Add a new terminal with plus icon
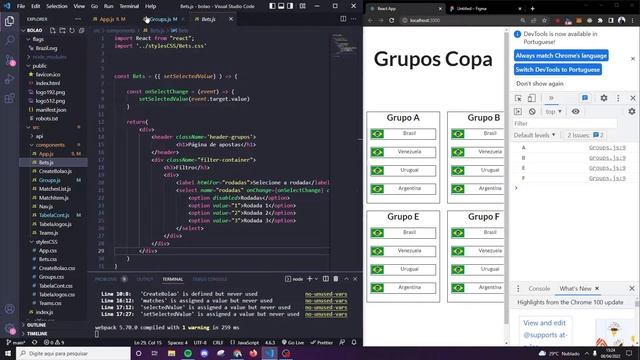640x360 pixels. point(309,279)
